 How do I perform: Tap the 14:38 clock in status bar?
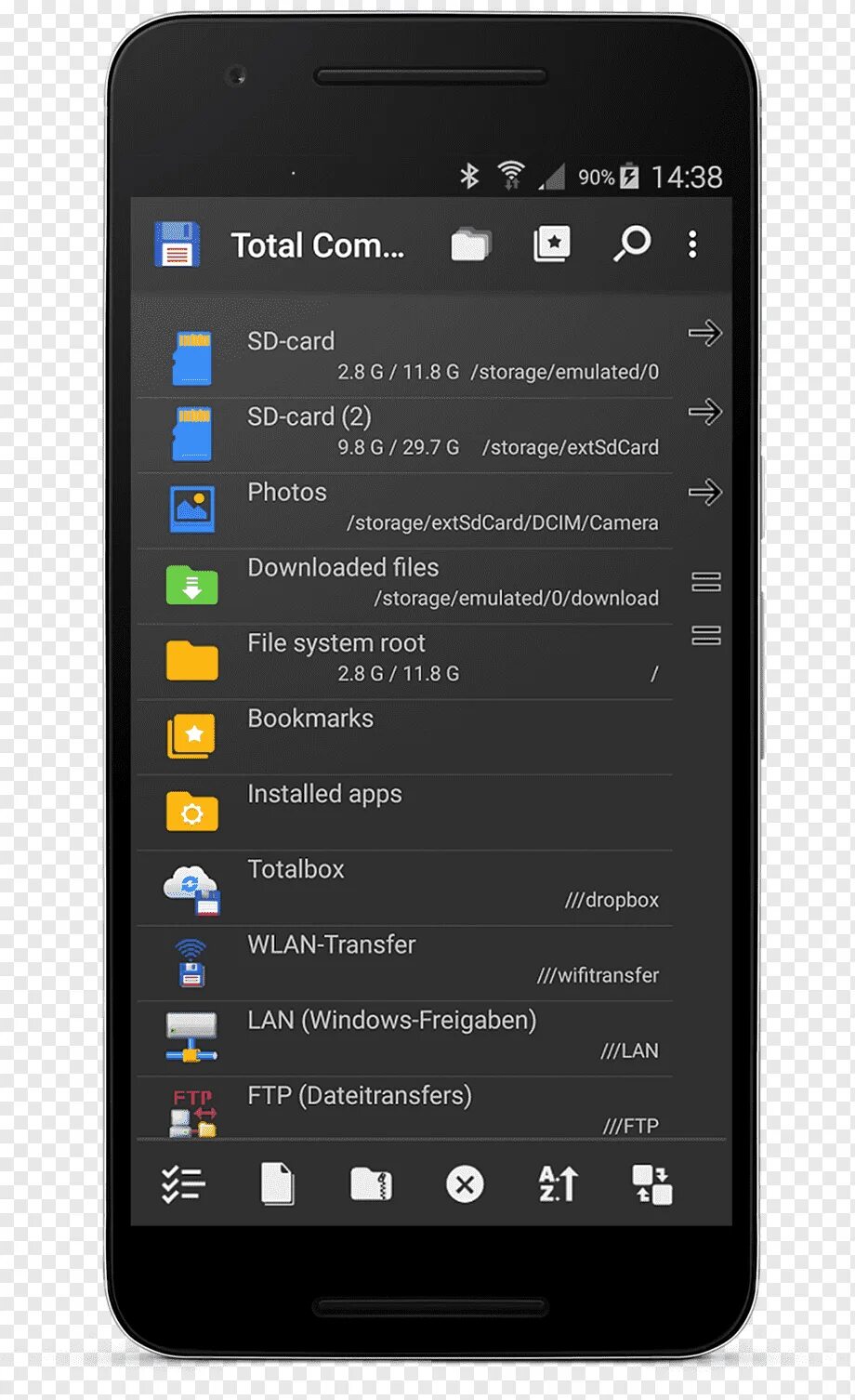tap(687, 177)
